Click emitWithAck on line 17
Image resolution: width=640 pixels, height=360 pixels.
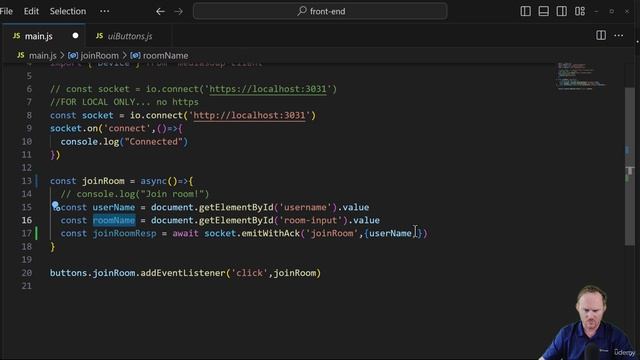(271, 233)
